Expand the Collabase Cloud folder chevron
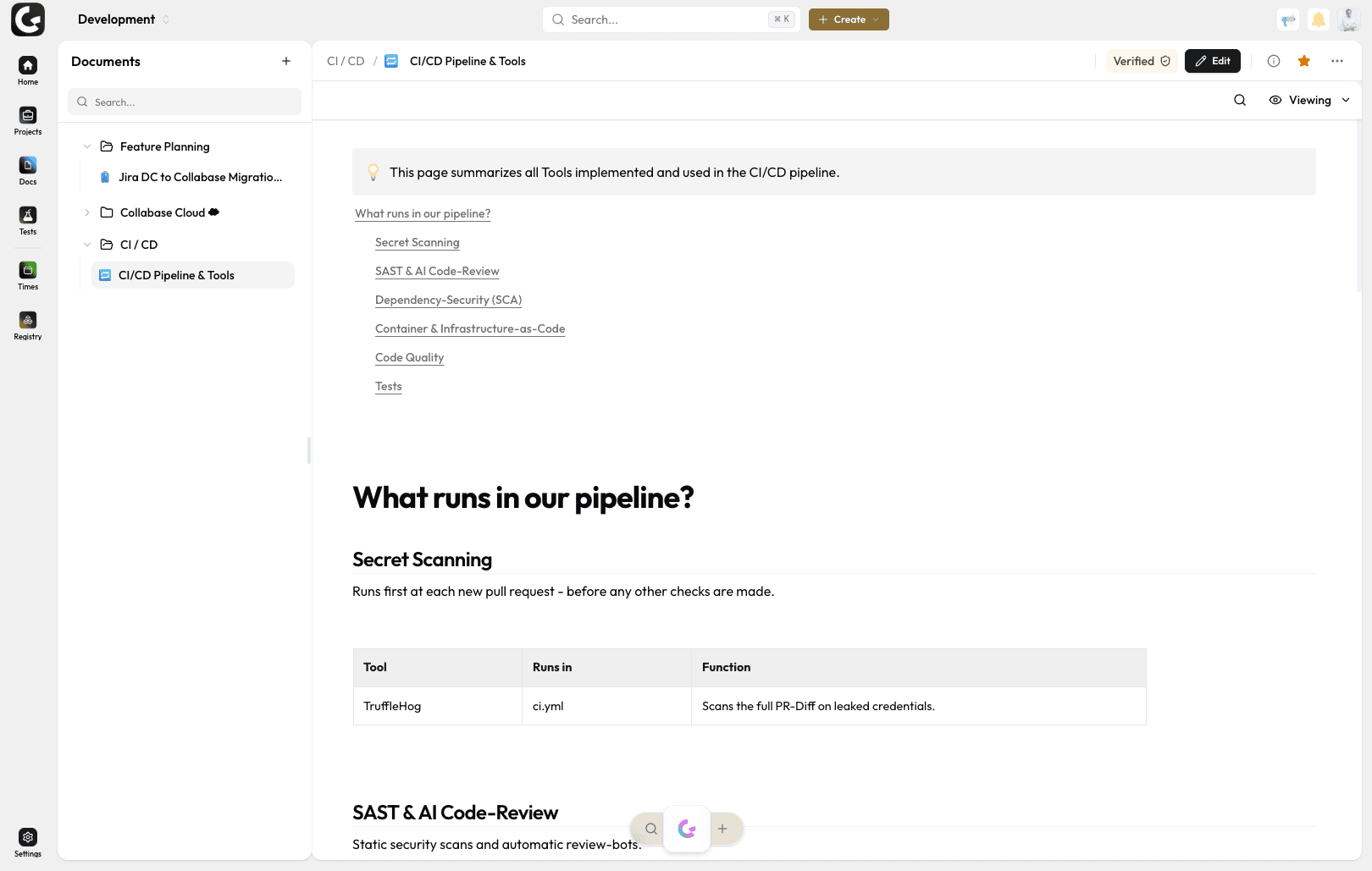 87,212
